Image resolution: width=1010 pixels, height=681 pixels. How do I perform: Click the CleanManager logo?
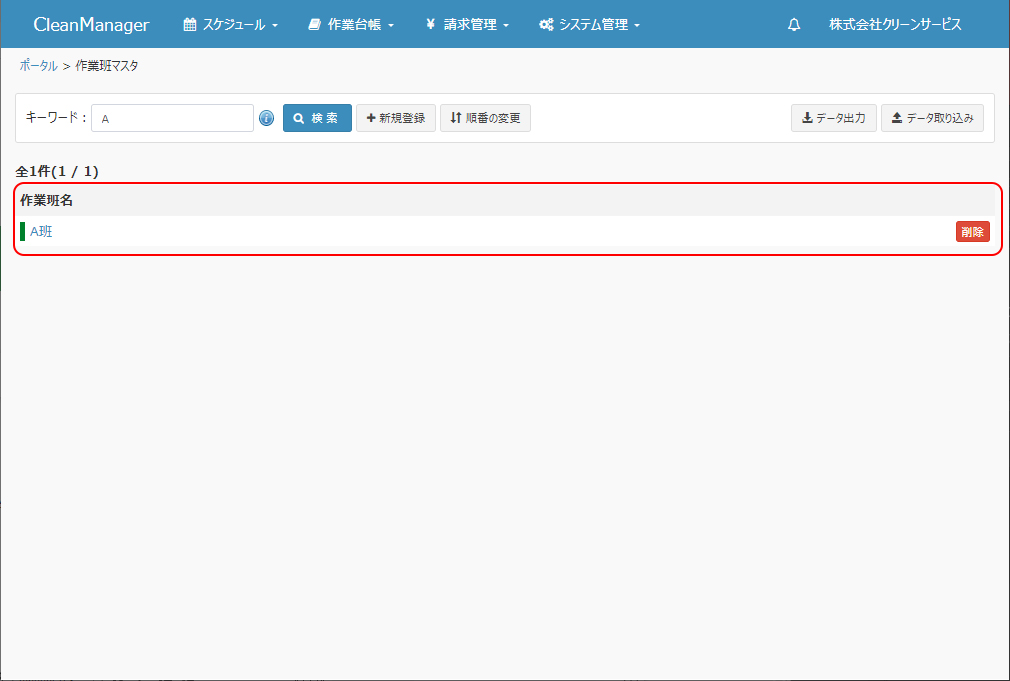[91, 24]
